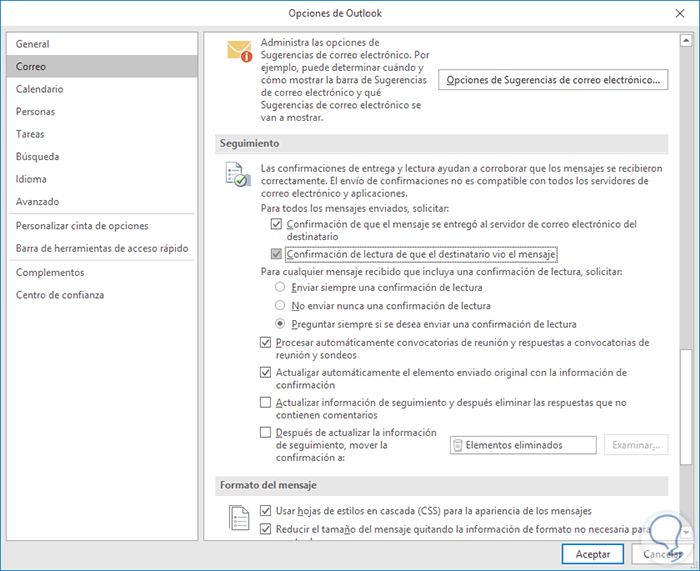
Task: Enable 'Actualizar información de seguimiento y después eliminar'
Action: (x=265, y=402)
